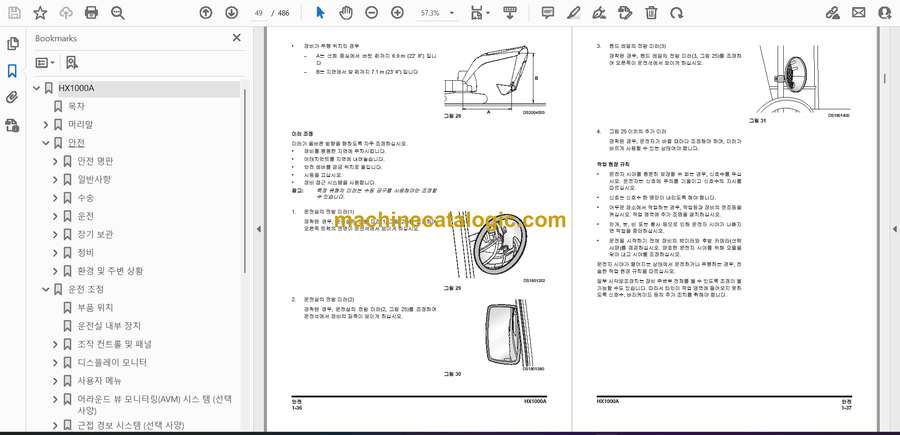The width and height of the screenshot is (900, 435).
Task: Add bookmark with the star icon
Action: [40, 13]
